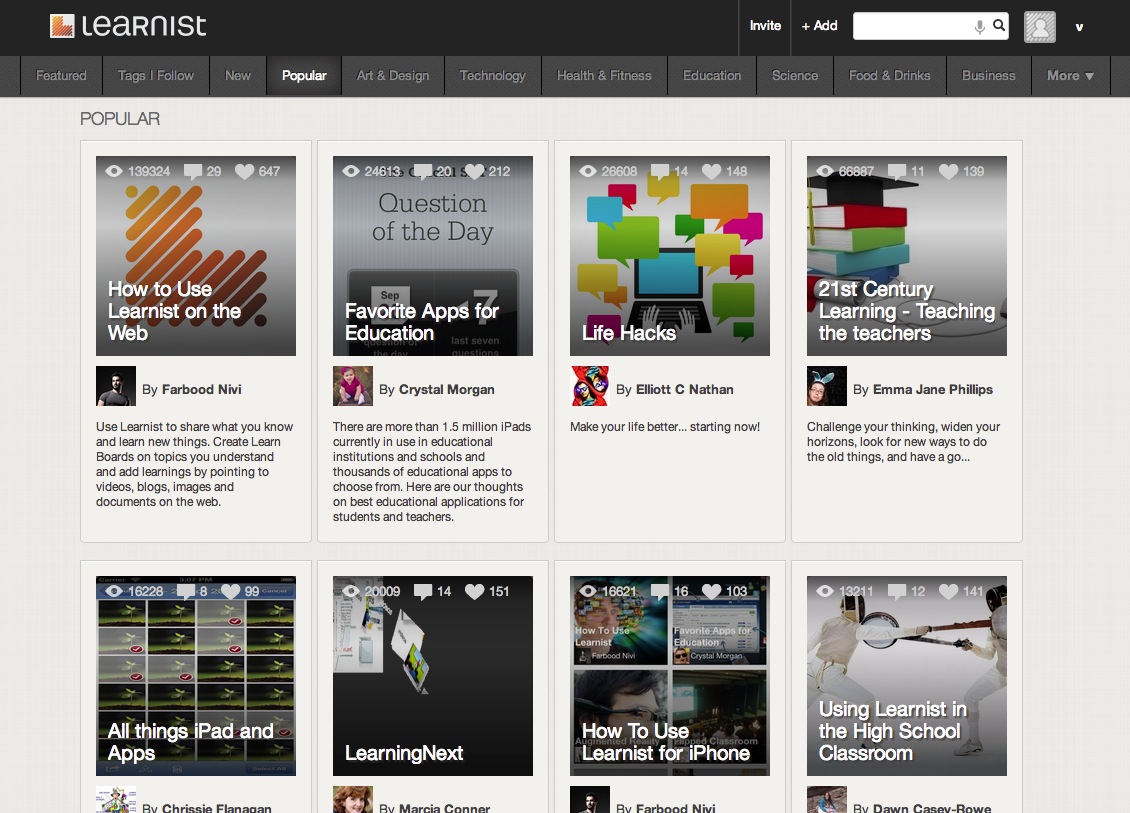Click heart icon on Favorite Apps for Education
Image resolution: width=1130 pixels, height=813 pixels.
474,172
